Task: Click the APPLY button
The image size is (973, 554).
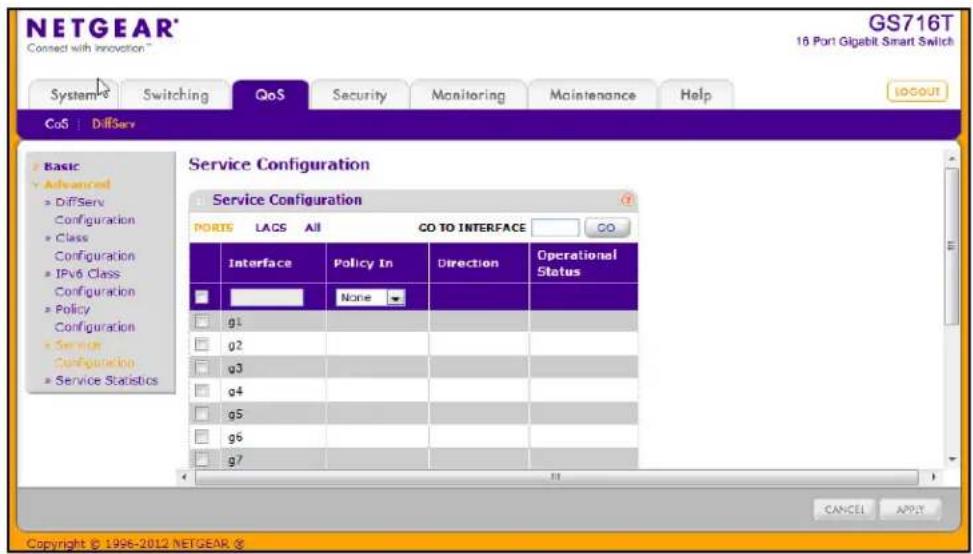Action: click(910, 509)
